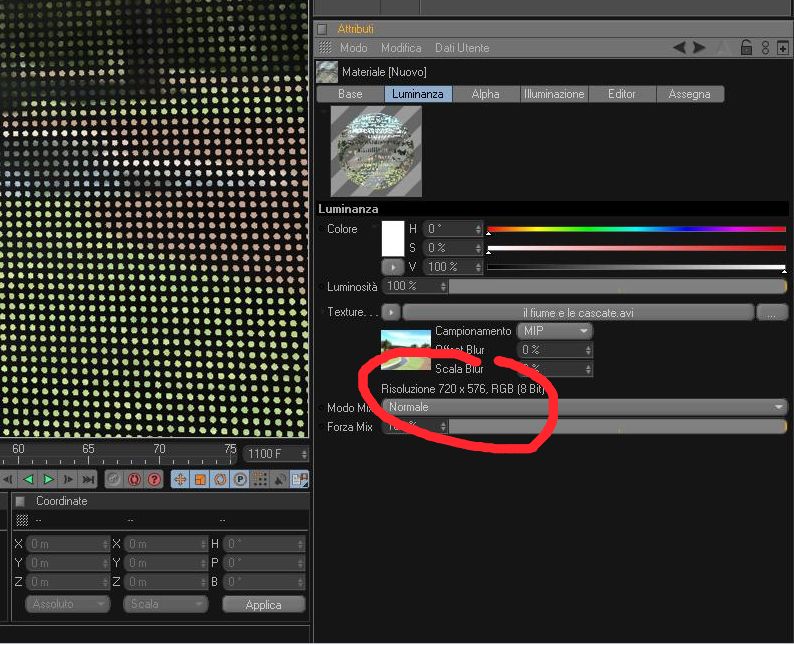Go back with the left arrow in Attributi
Viewport: 794px width, 645px height.
679,48
